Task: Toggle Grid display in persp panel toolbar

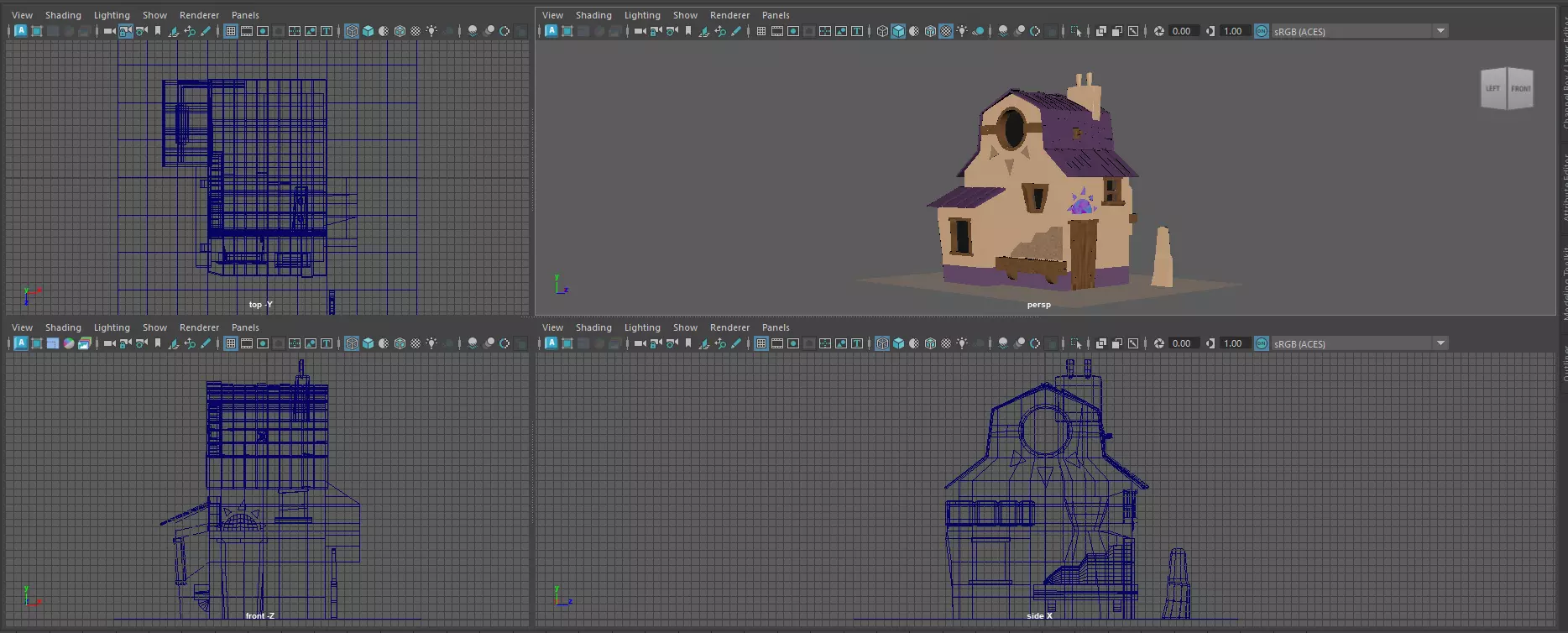Action: (761, 31)
